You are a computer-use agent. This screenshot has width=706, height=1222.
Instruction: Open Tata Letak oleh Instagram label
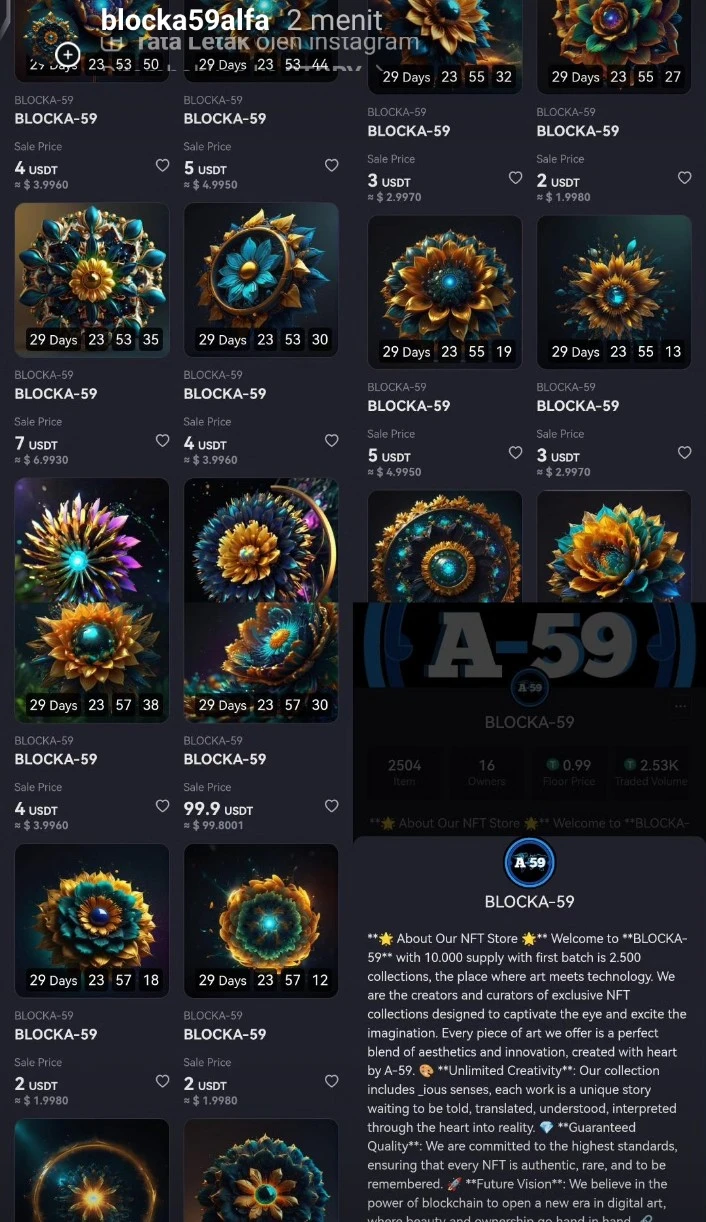274,42
